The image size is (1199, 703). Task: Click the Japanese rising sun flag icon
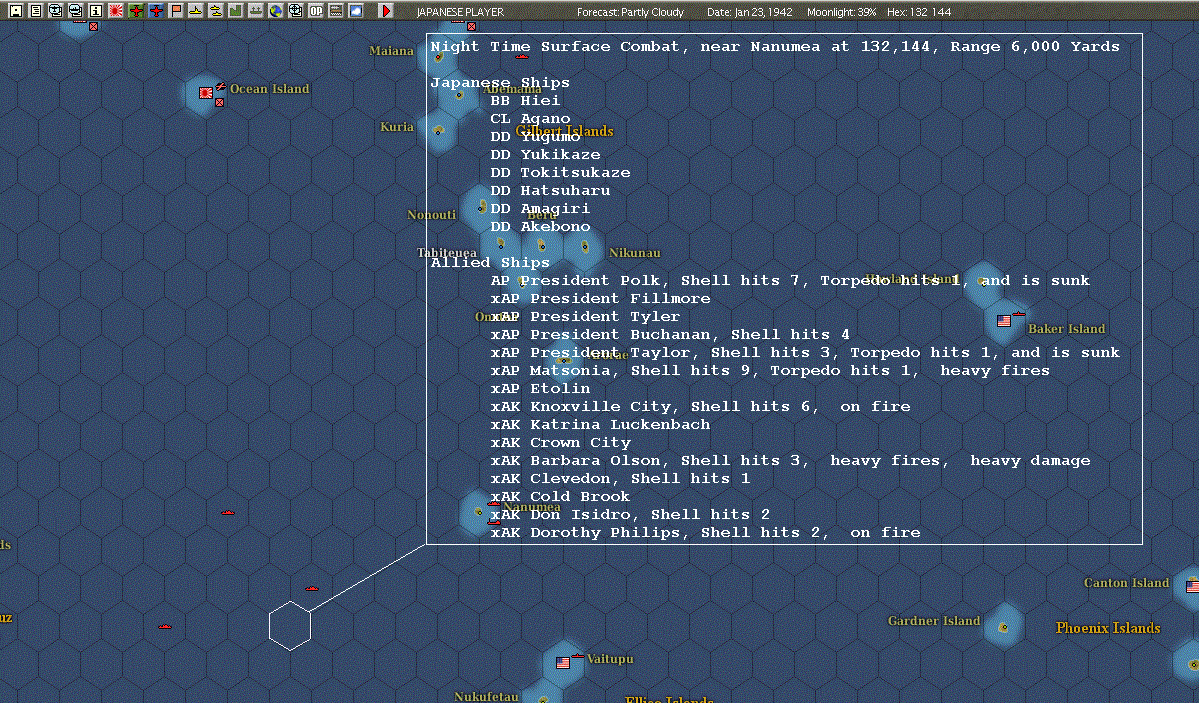point(115,11)
